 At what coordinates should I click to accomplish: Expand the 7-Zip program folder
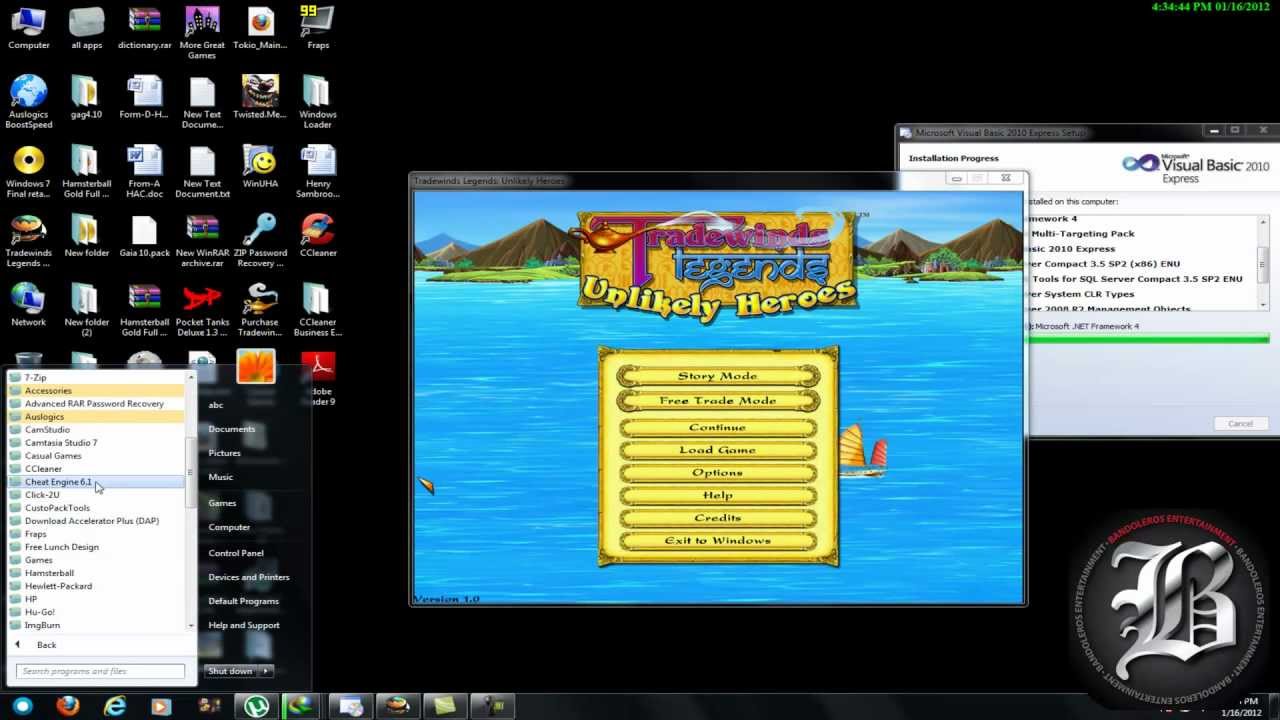pos(97,378)
